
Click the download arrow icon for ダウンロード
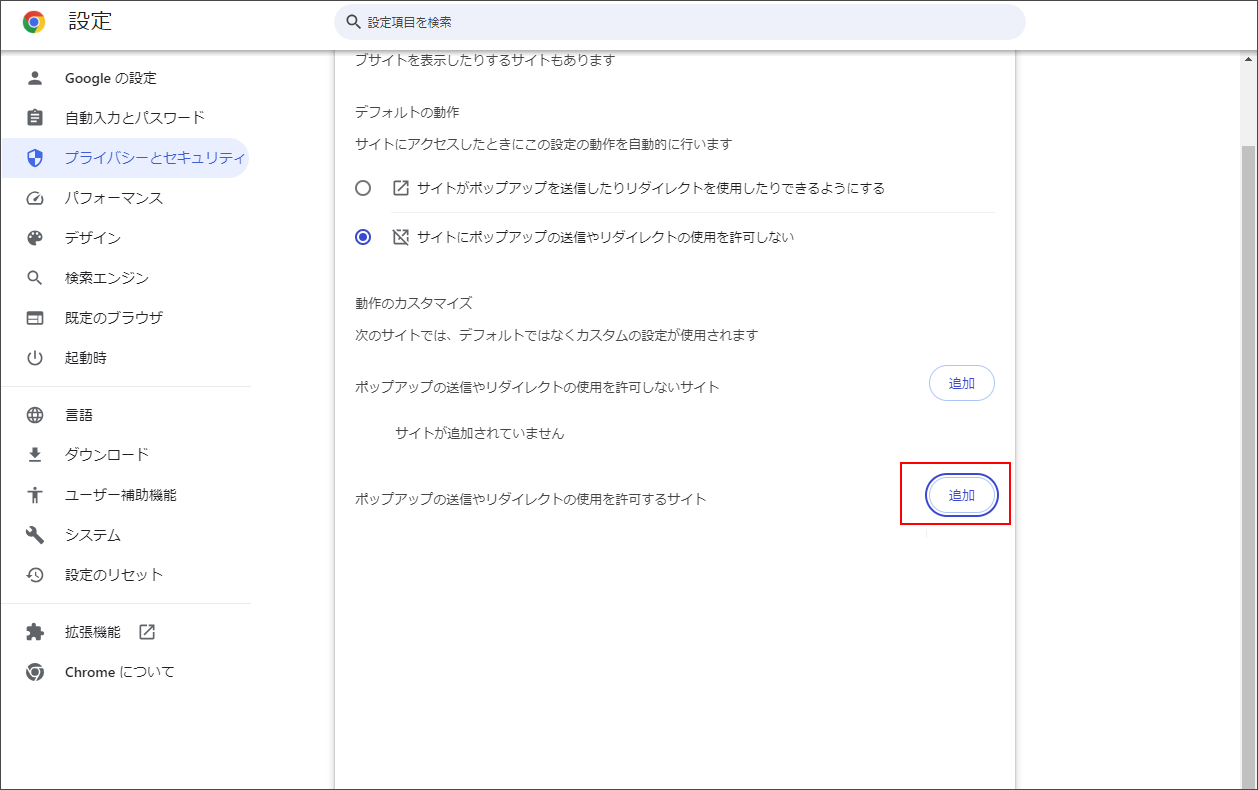point(35,453)
